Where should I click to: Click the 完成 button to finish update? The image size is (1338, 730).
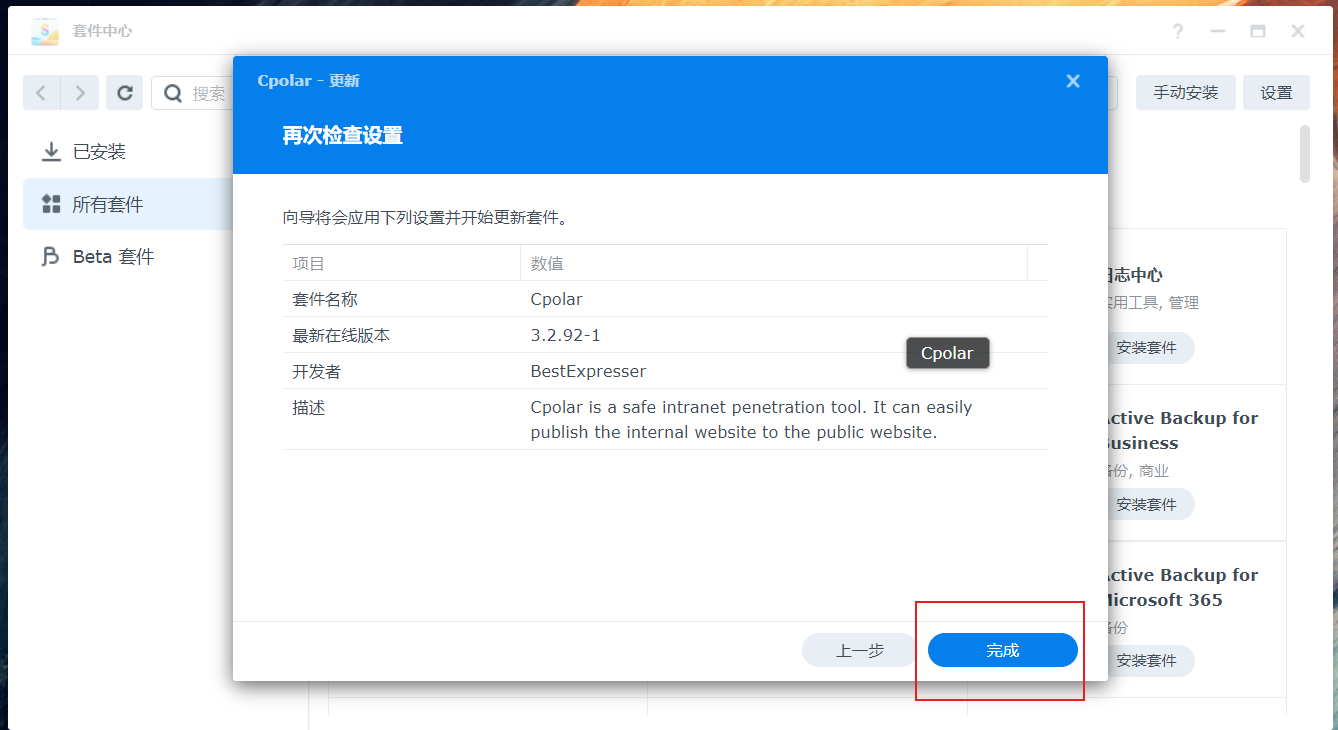[1002, 650]
